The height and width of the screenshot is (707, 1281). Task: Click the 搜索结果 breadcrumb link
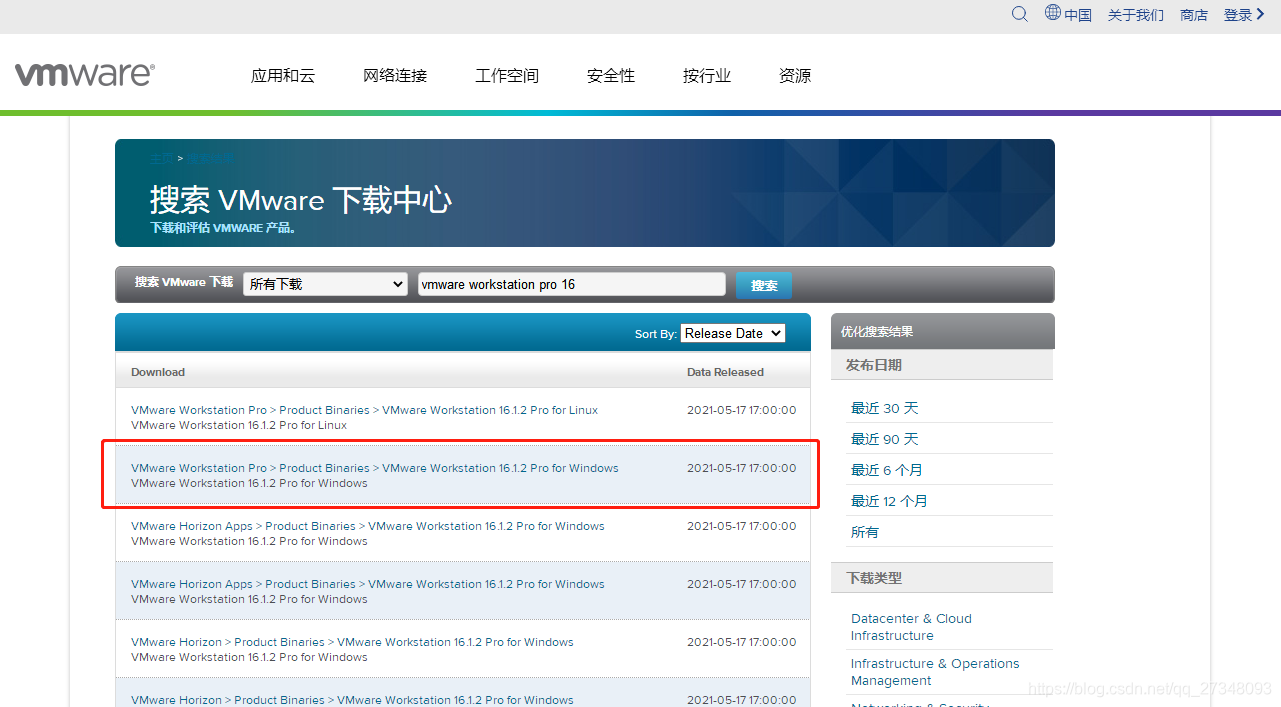click(x=209, y=158)
